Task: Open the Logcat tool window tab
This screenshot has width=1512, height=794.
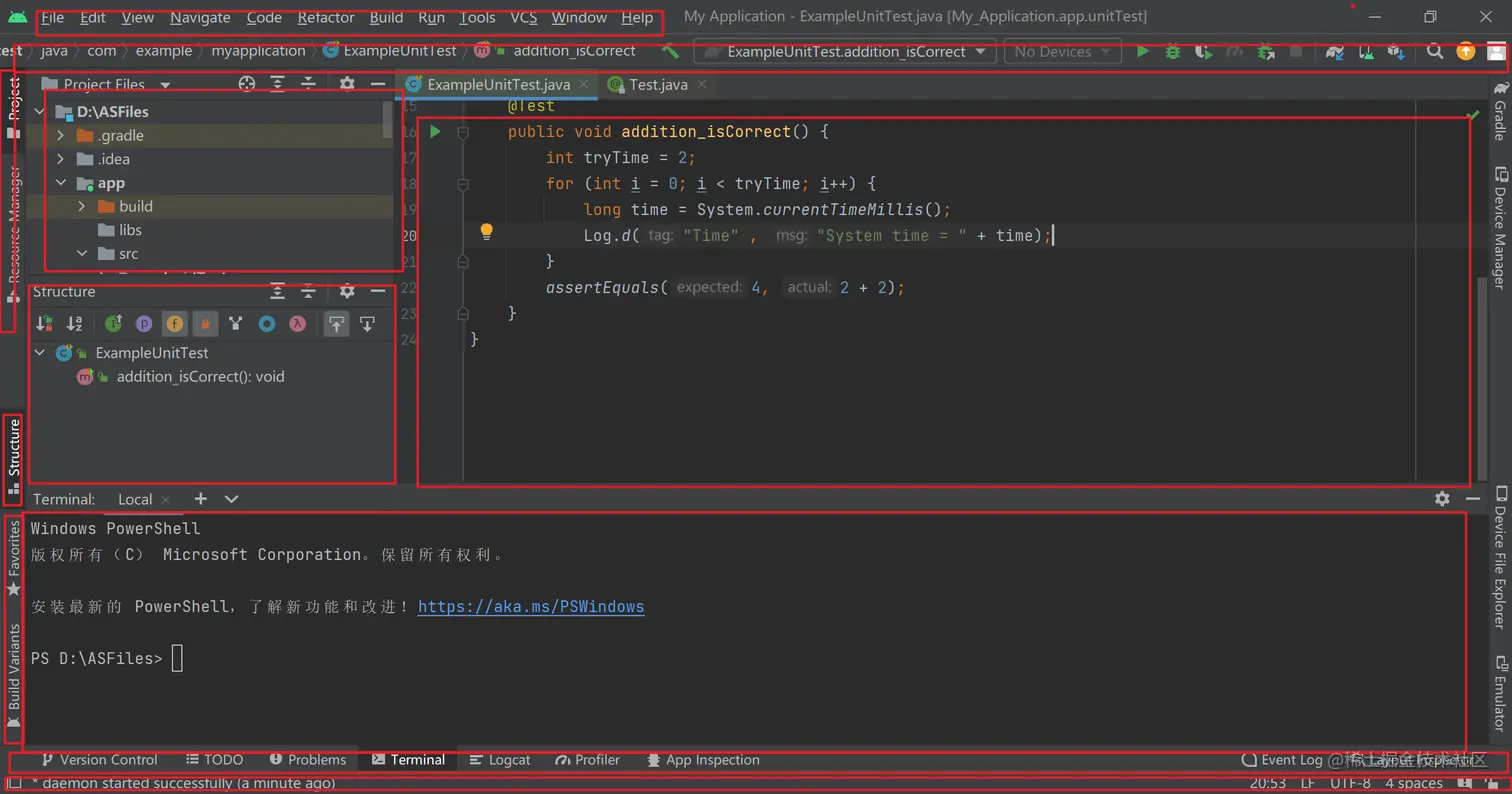Action: pyautogui.click(x=500, y=760)
